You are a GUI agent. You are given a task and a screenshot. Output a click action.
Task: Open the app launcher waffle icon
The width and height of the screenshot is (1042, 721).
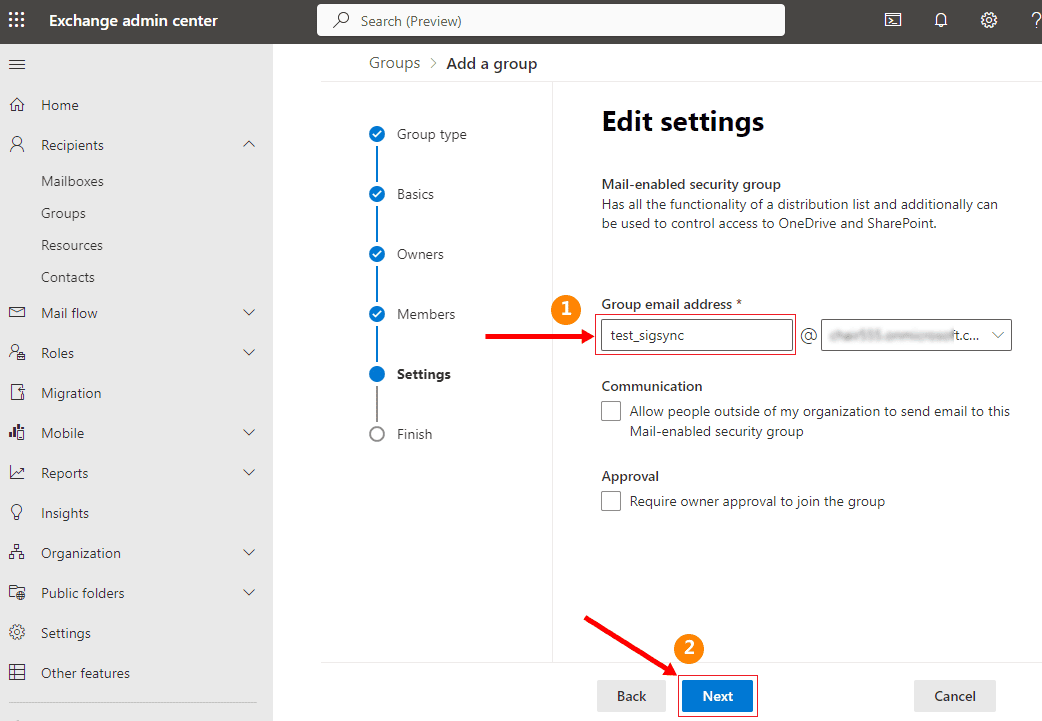(x=17, y=20)
